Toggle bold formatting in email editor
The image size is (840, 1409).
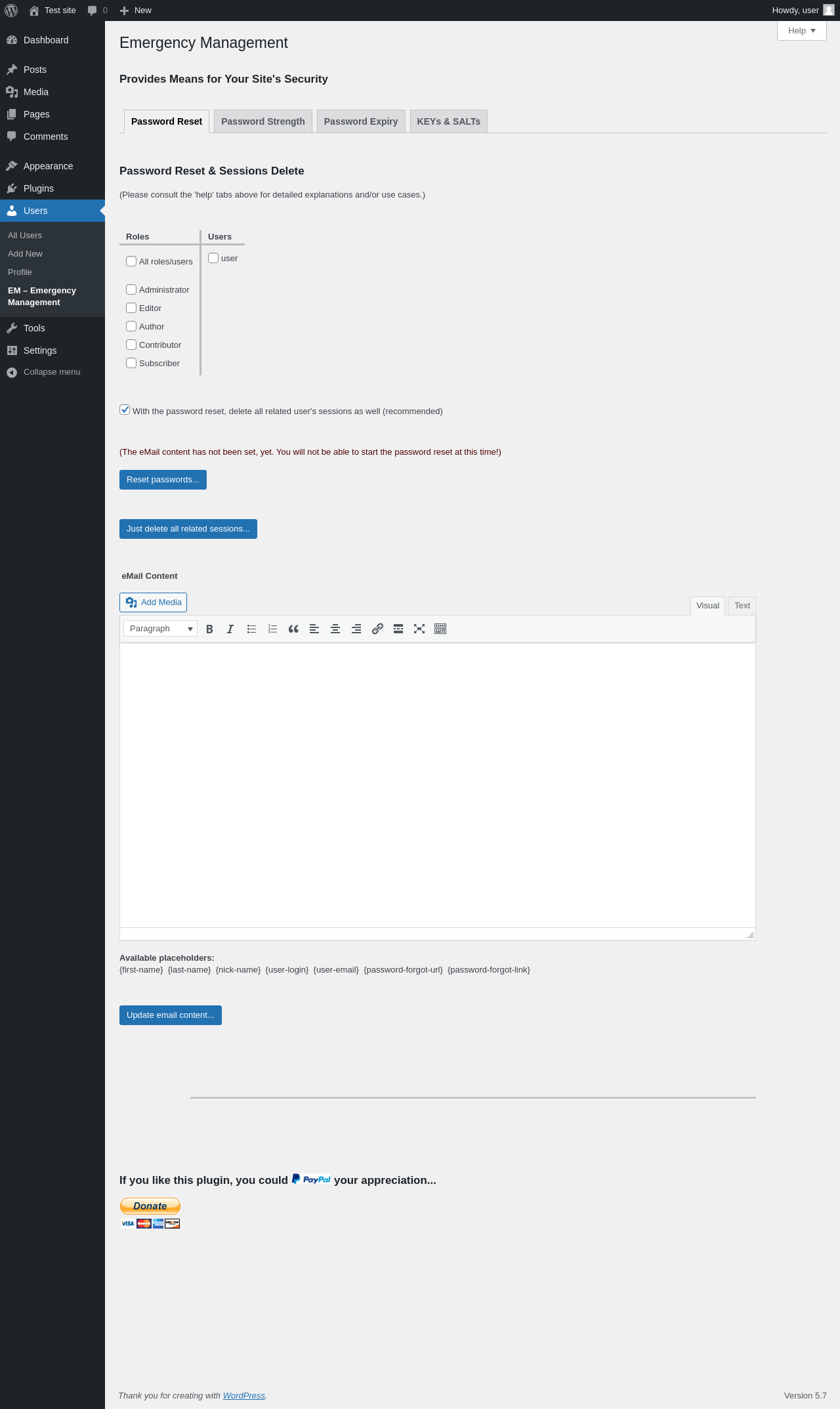point(209,629)
